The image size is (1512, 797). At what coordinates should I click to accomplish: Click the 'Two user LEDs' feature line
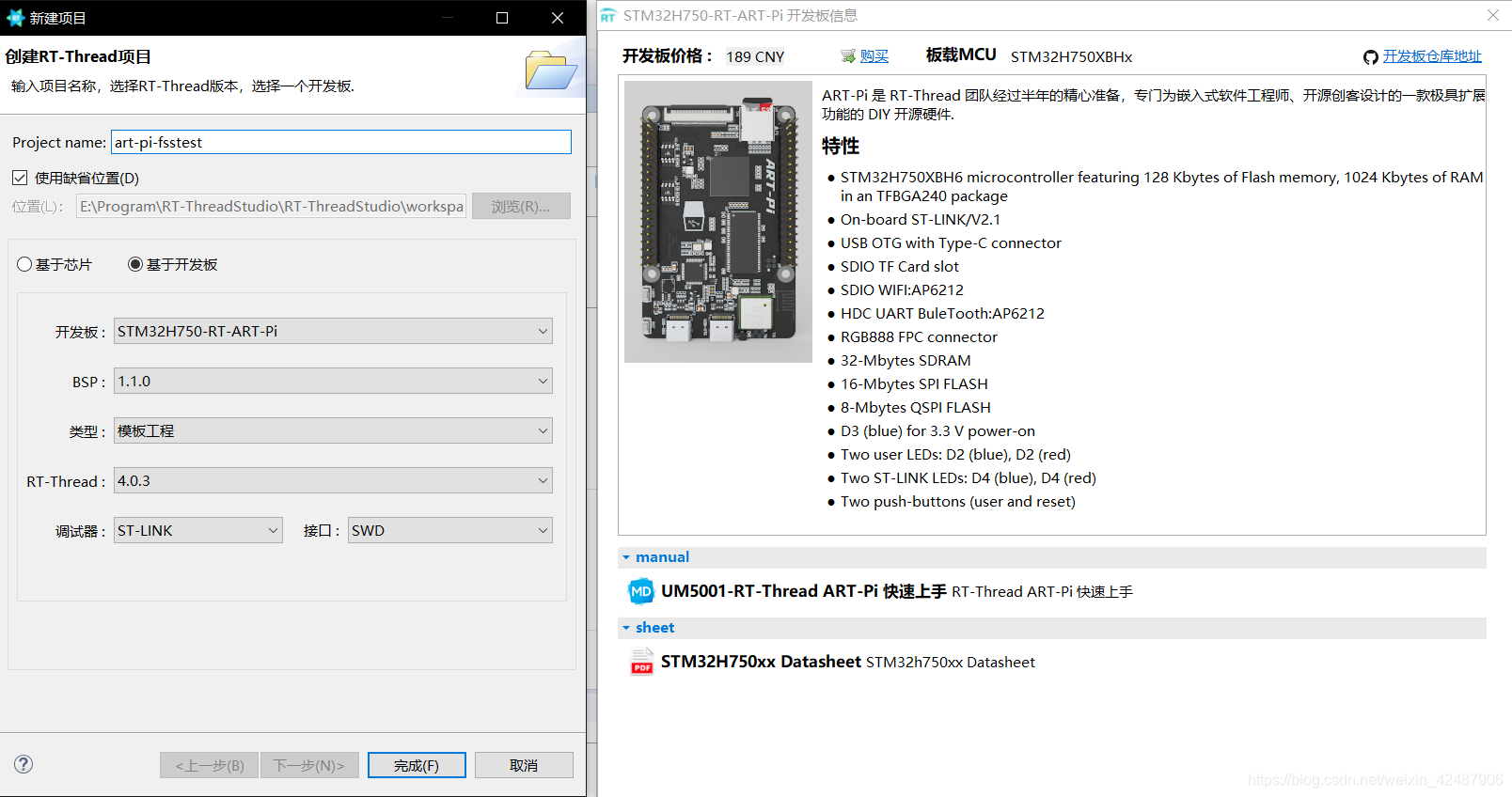pos(955,455)
